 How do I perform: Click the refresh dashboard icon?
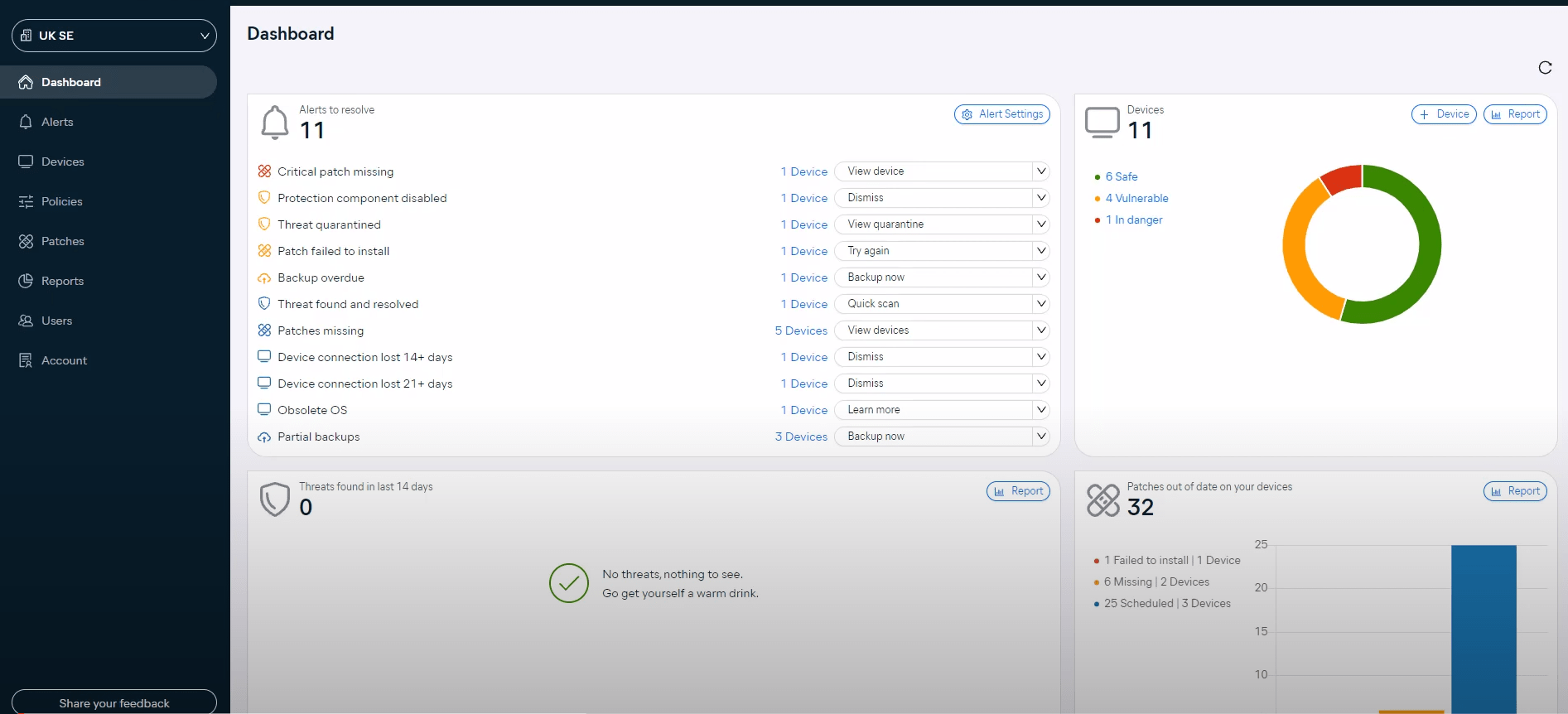coord(1545,68)
